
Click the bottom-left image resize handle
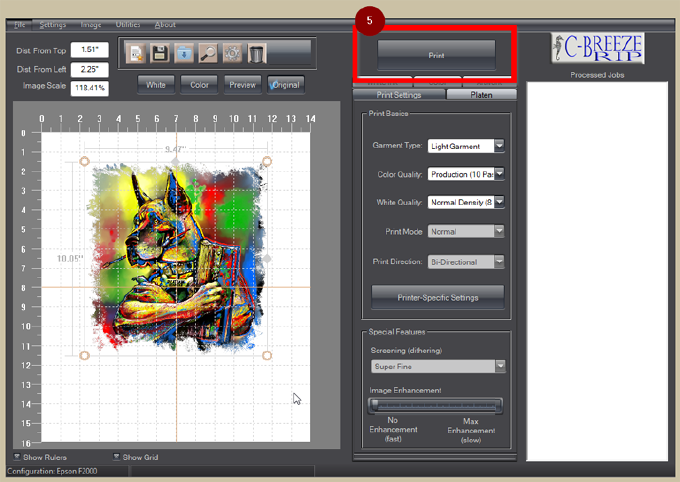tap(85, 355)
